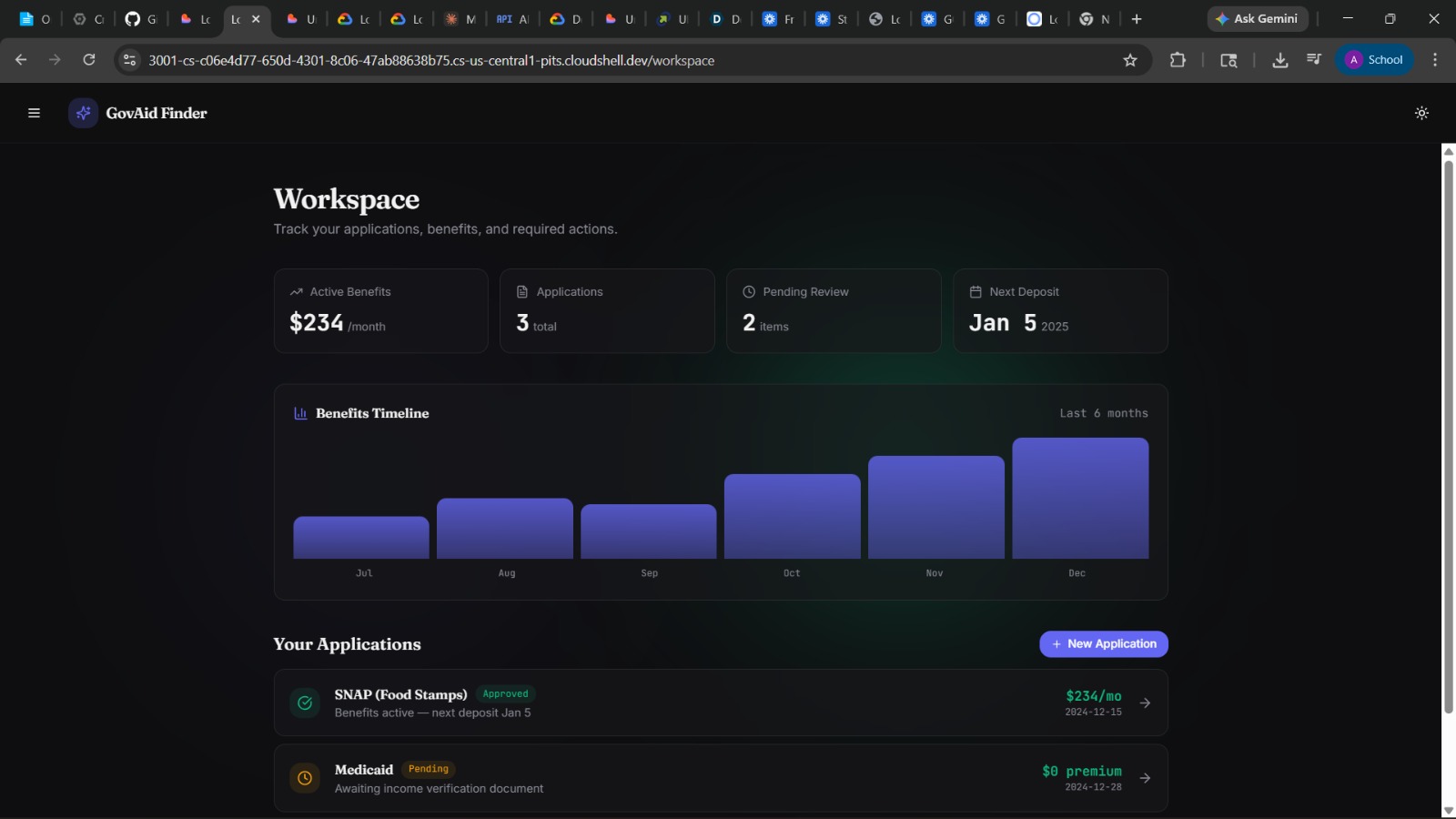Screen dimensions: 1456x819
Task: Click the Approved status badge
Action: 505,694
